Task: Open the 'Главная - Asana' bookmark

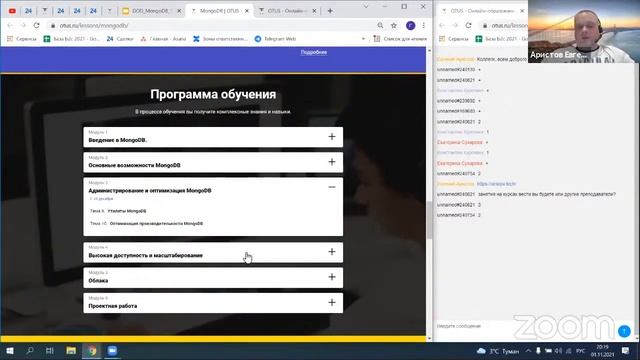Action: click(x=163, y=39)
